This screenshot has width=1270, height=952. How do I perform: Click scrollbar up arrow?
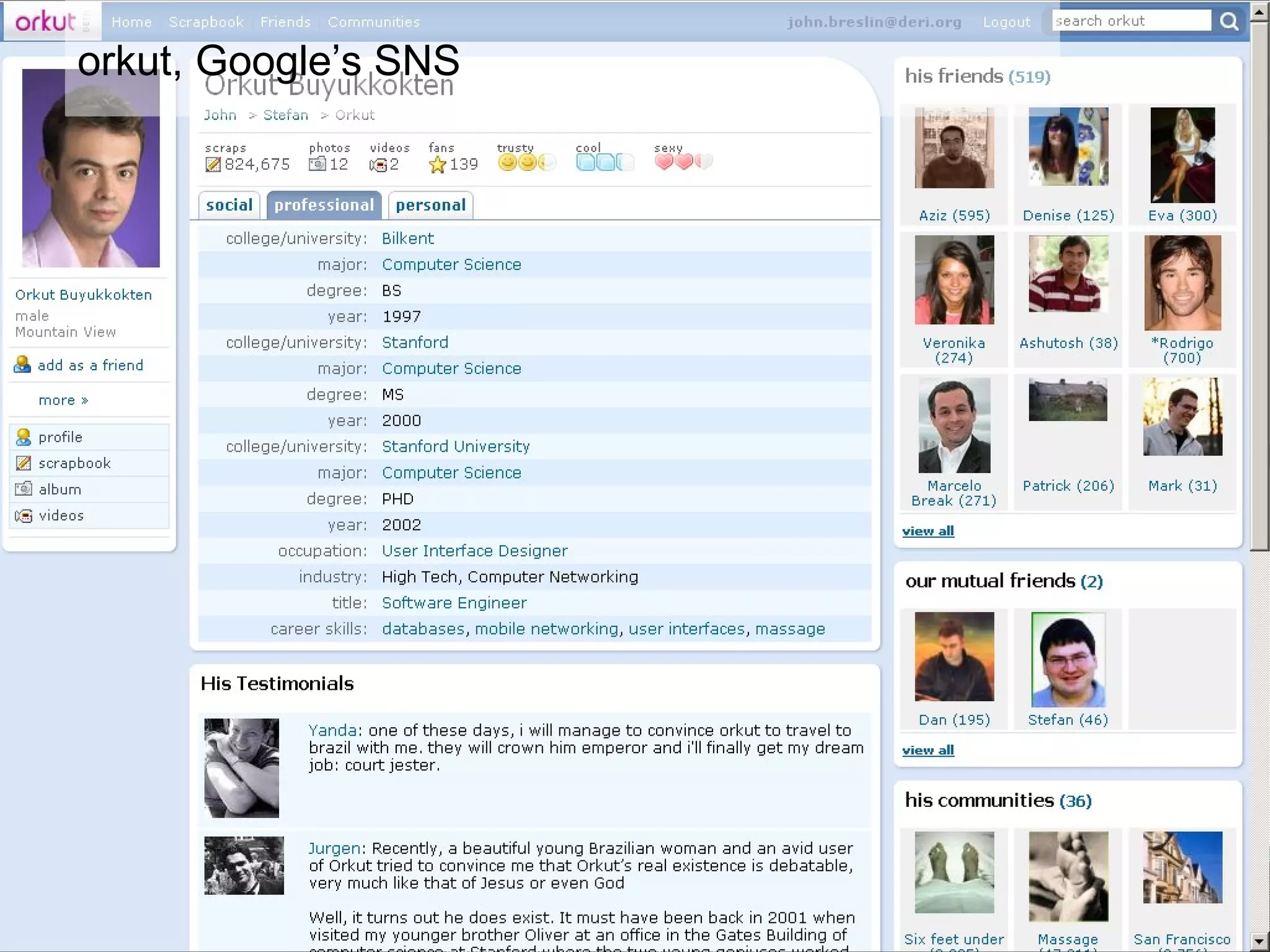coord(1259,12)
